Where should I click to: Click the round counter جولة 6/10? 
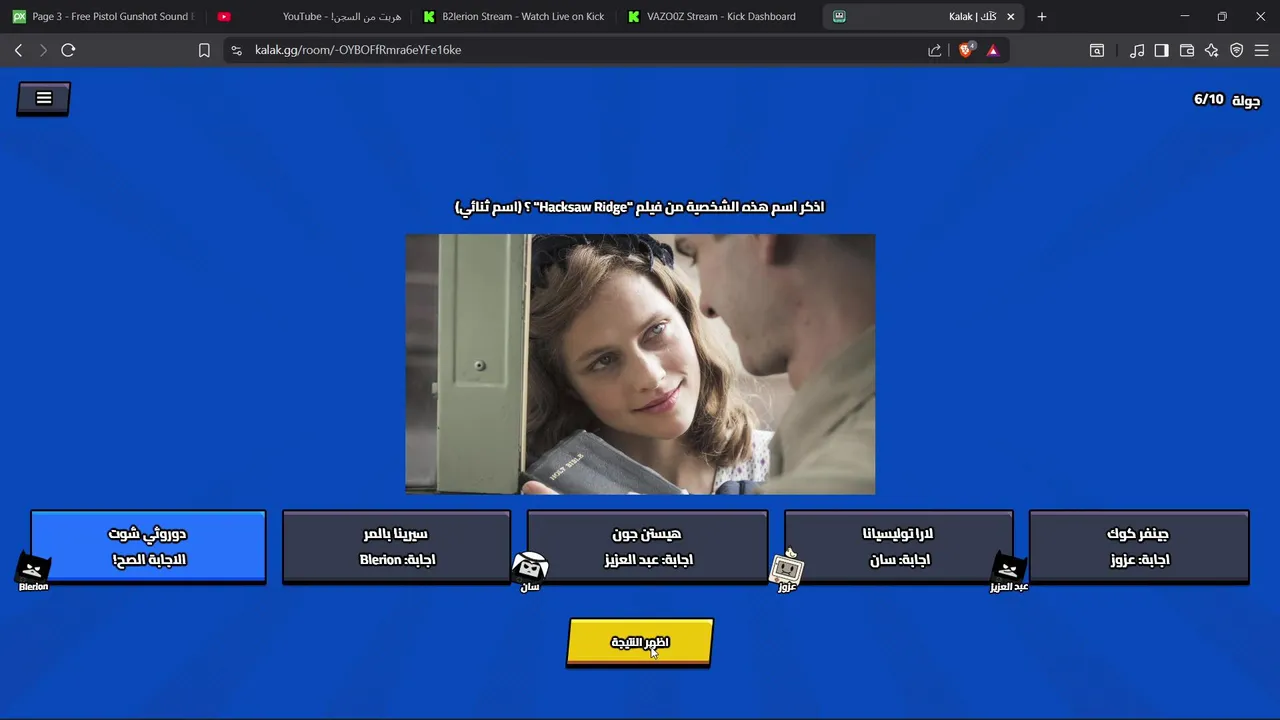(1227, 100)
